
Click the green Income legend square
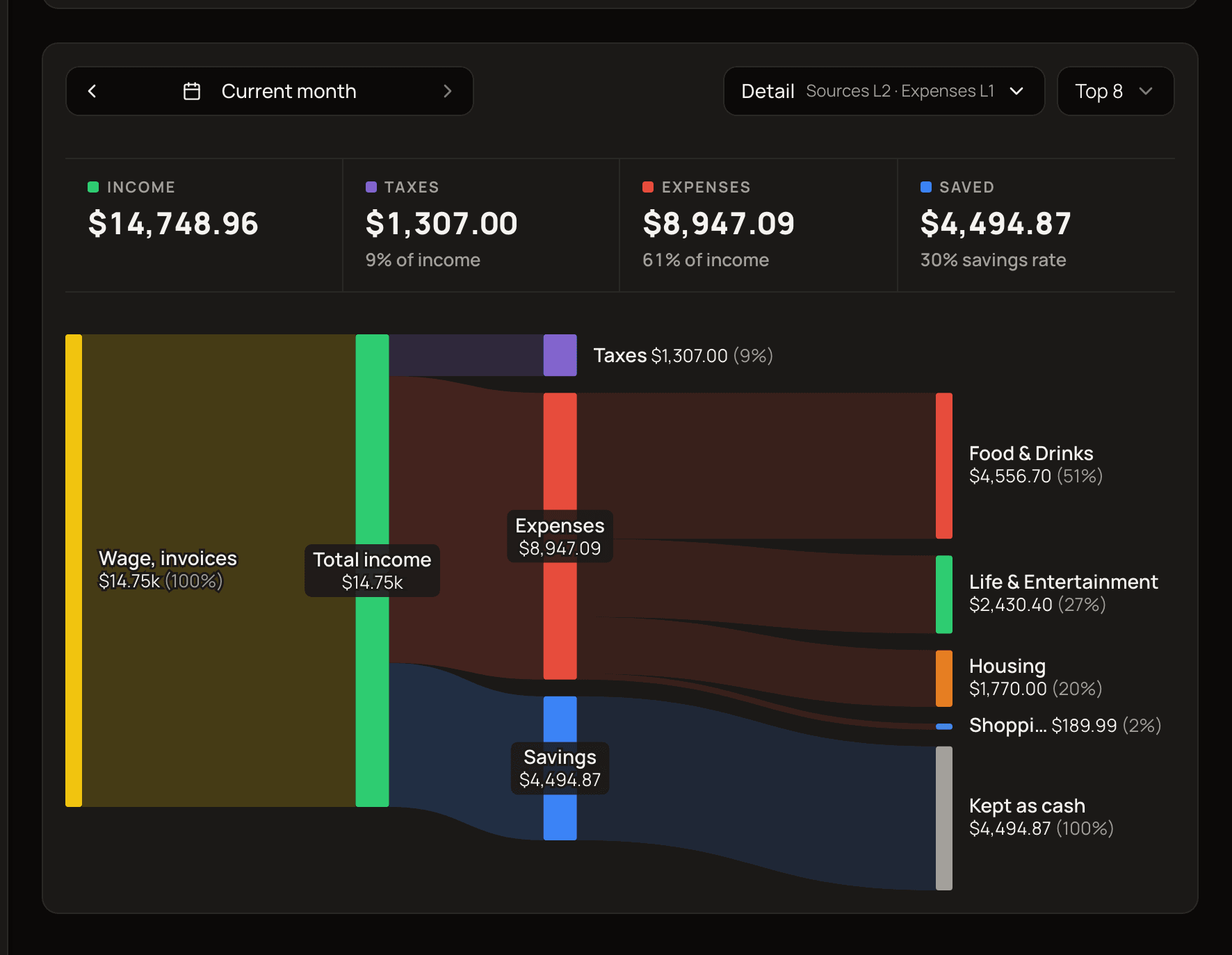93,187
